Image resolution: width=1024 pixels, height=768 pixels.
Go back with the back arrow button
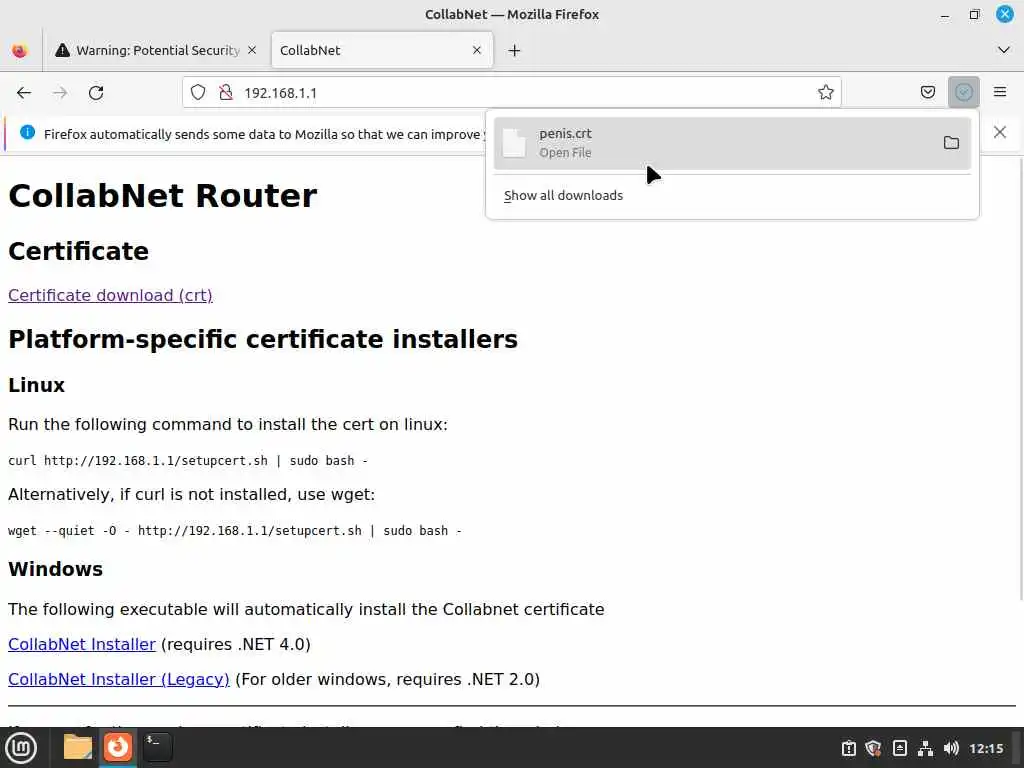point(24,93)
